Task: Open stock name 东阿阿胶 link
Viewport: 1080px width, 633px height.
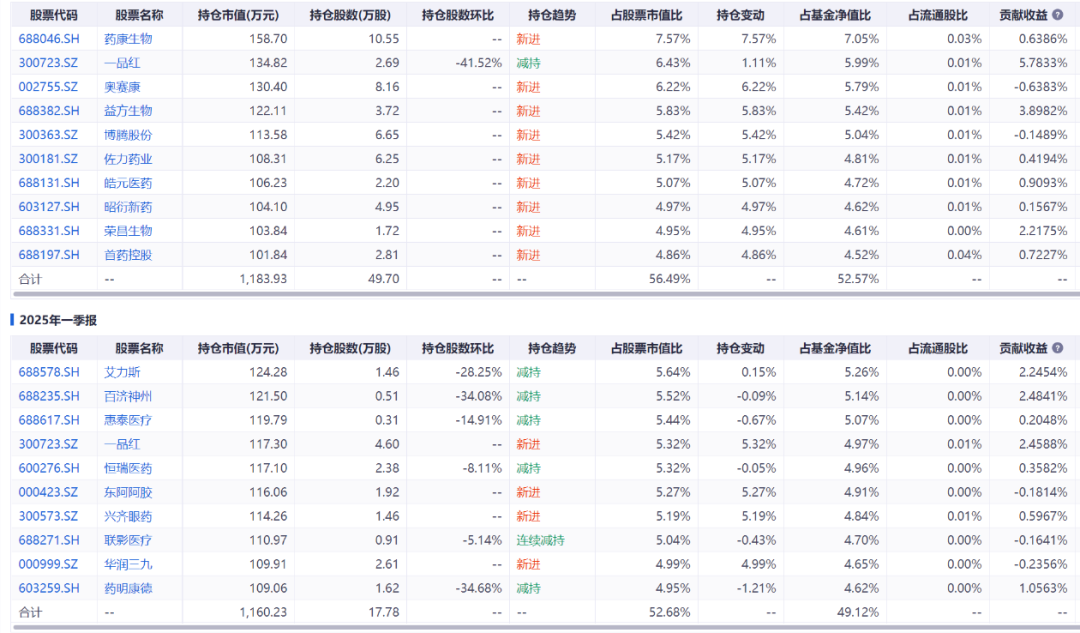Action: click(128, 492)
